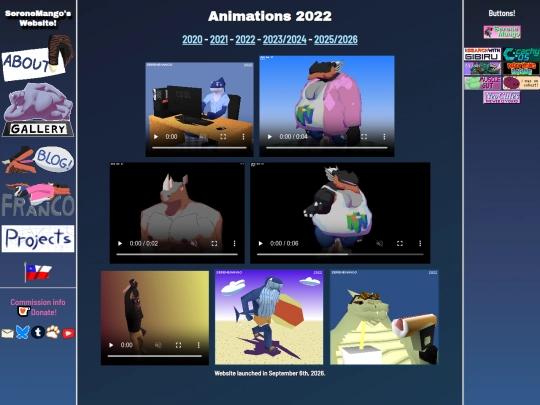
Task: Click the black badge with orange and blue text
Action: click(521, 69)
